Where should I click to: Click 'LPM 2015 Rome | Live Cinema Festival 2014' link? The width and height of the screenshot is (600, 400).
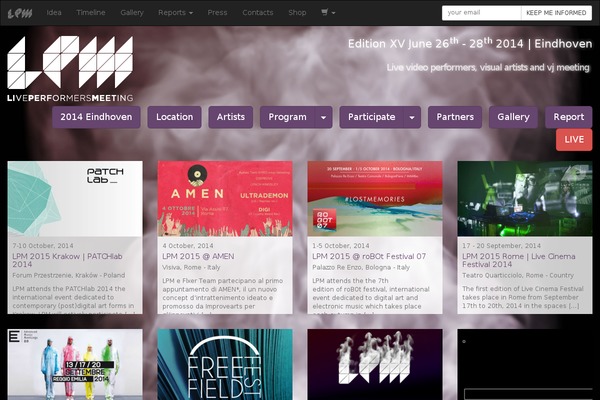[x=518, y=260]
